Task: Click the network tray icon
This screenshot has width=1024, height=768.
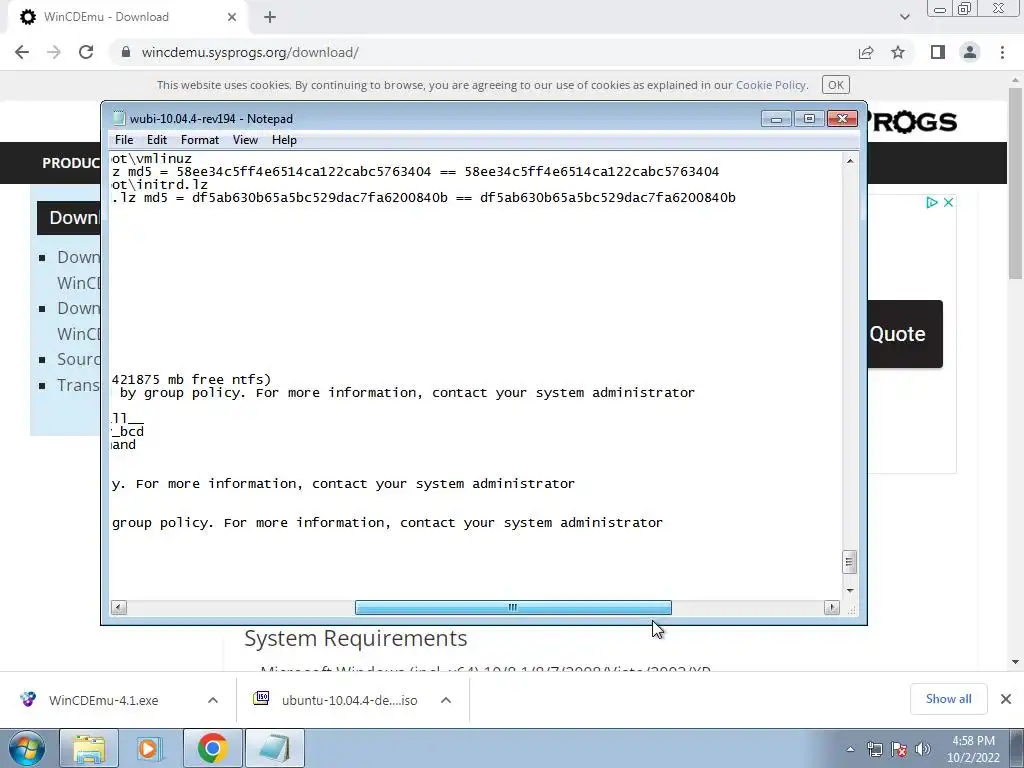Action: pyautogui.click(x=874, y=749)
